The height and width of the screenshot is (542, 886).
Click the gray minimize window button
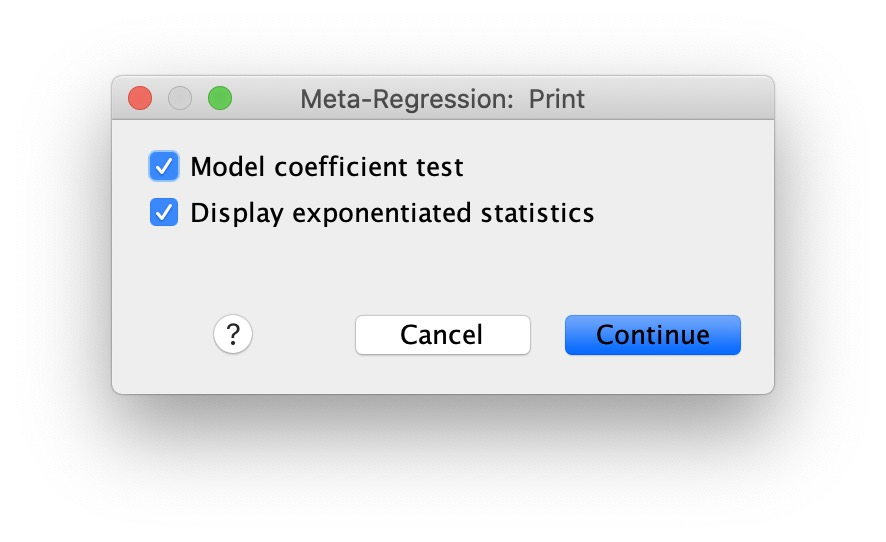[180, 98]
